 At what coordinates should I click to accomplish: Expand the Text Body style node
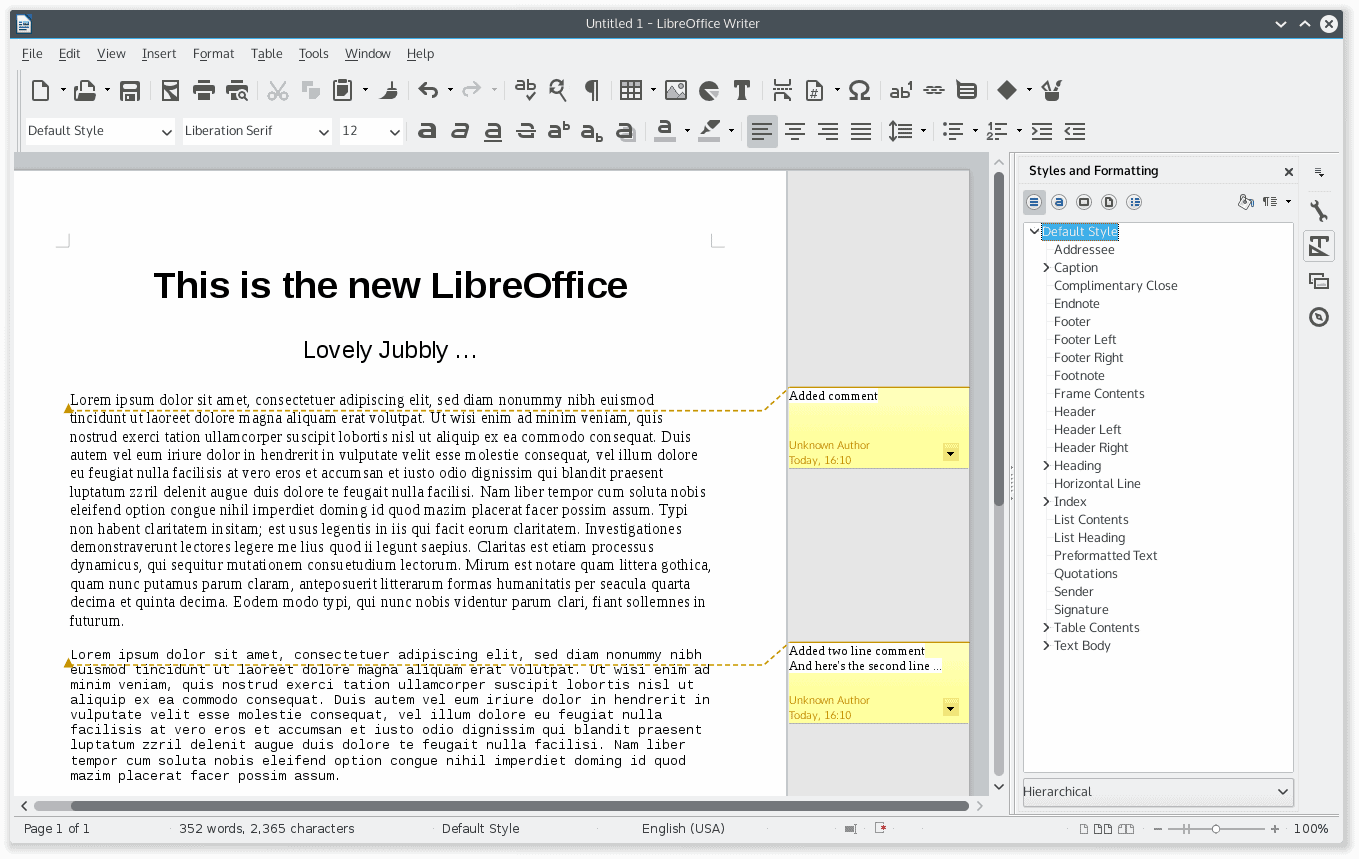1046,646
